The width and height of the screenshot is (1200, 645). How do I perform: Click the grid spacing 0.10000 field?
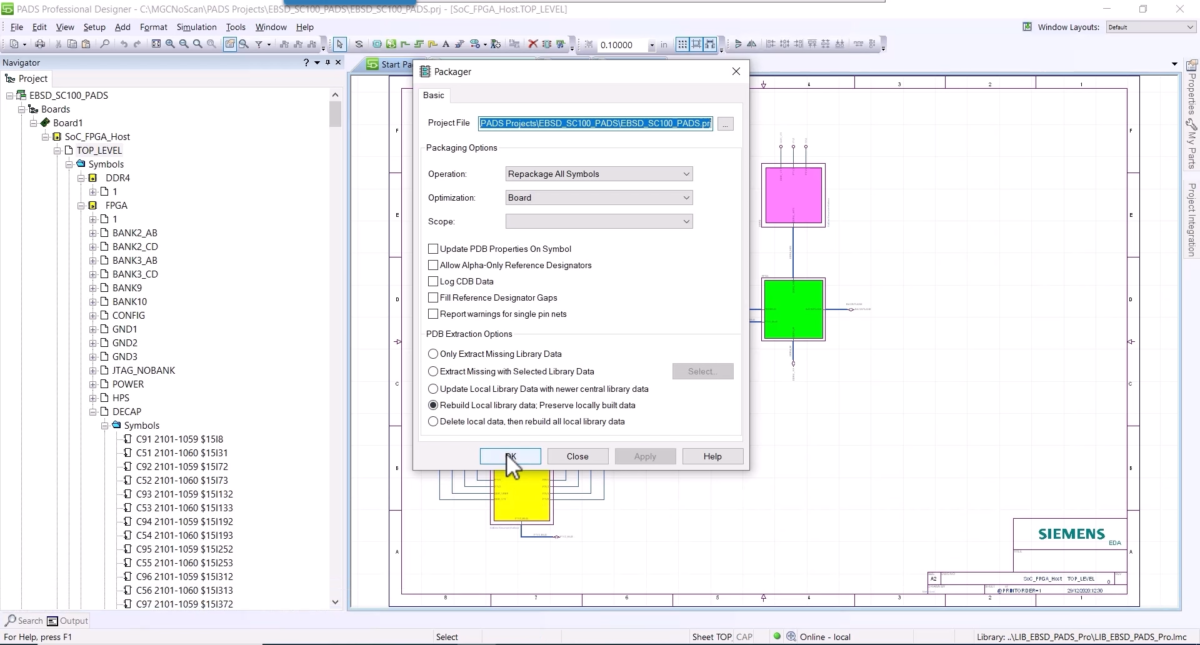pyautogui.click(x=622, y=44)
